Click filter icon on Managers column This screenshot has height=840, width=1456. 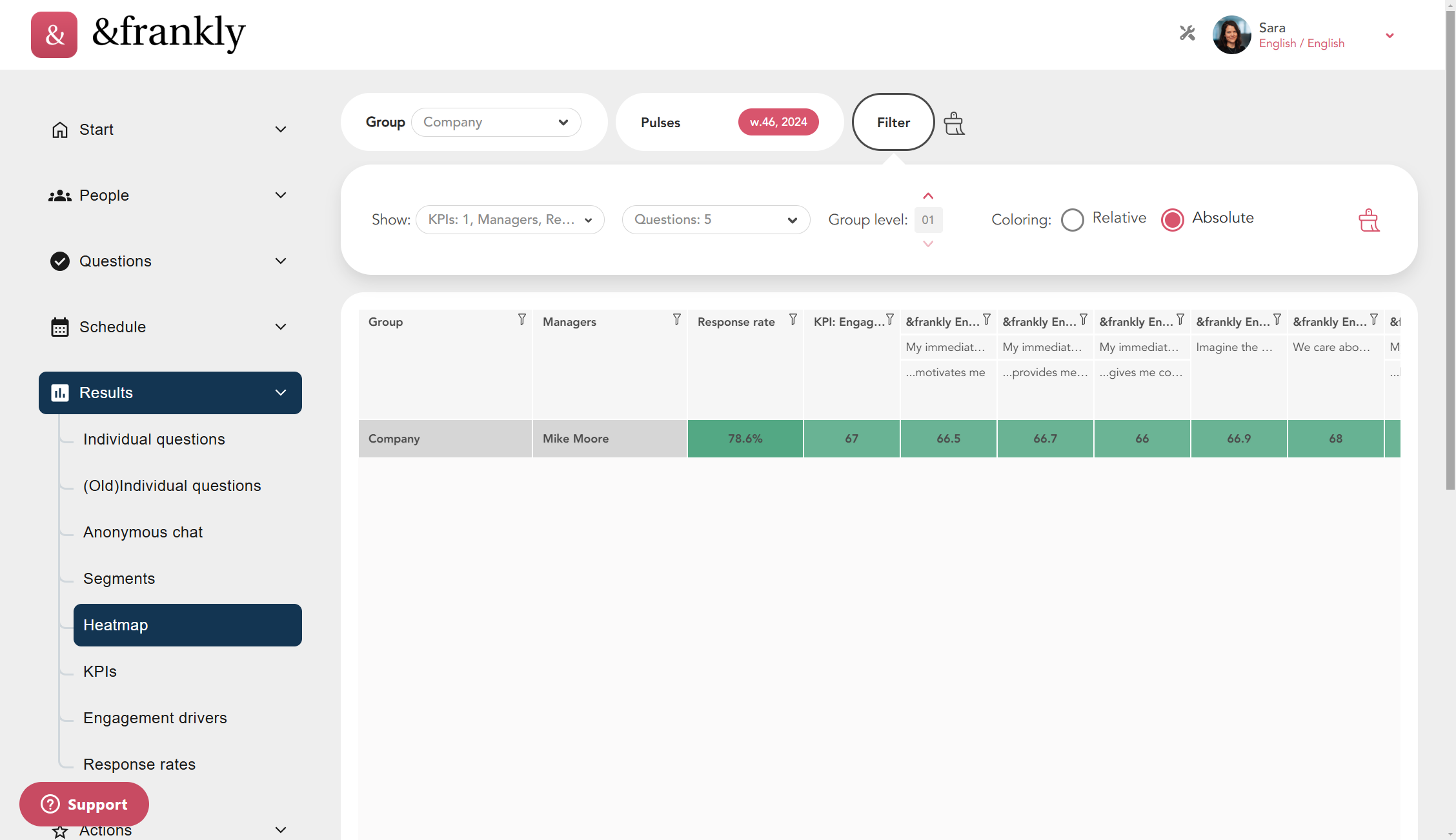677,320
